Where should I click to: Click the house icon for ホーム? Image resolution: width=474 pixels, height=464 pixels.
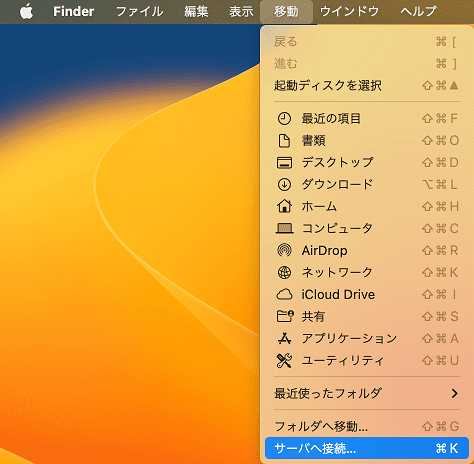pos(284,206)
